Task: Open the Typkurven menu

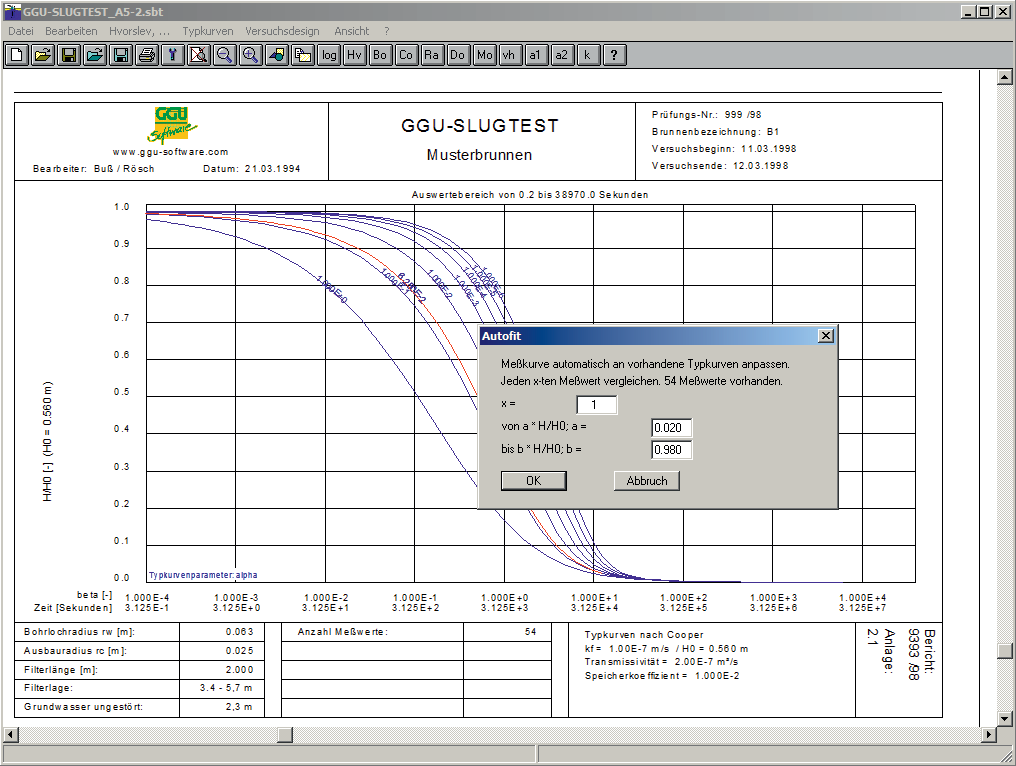Action: point(207,31)
